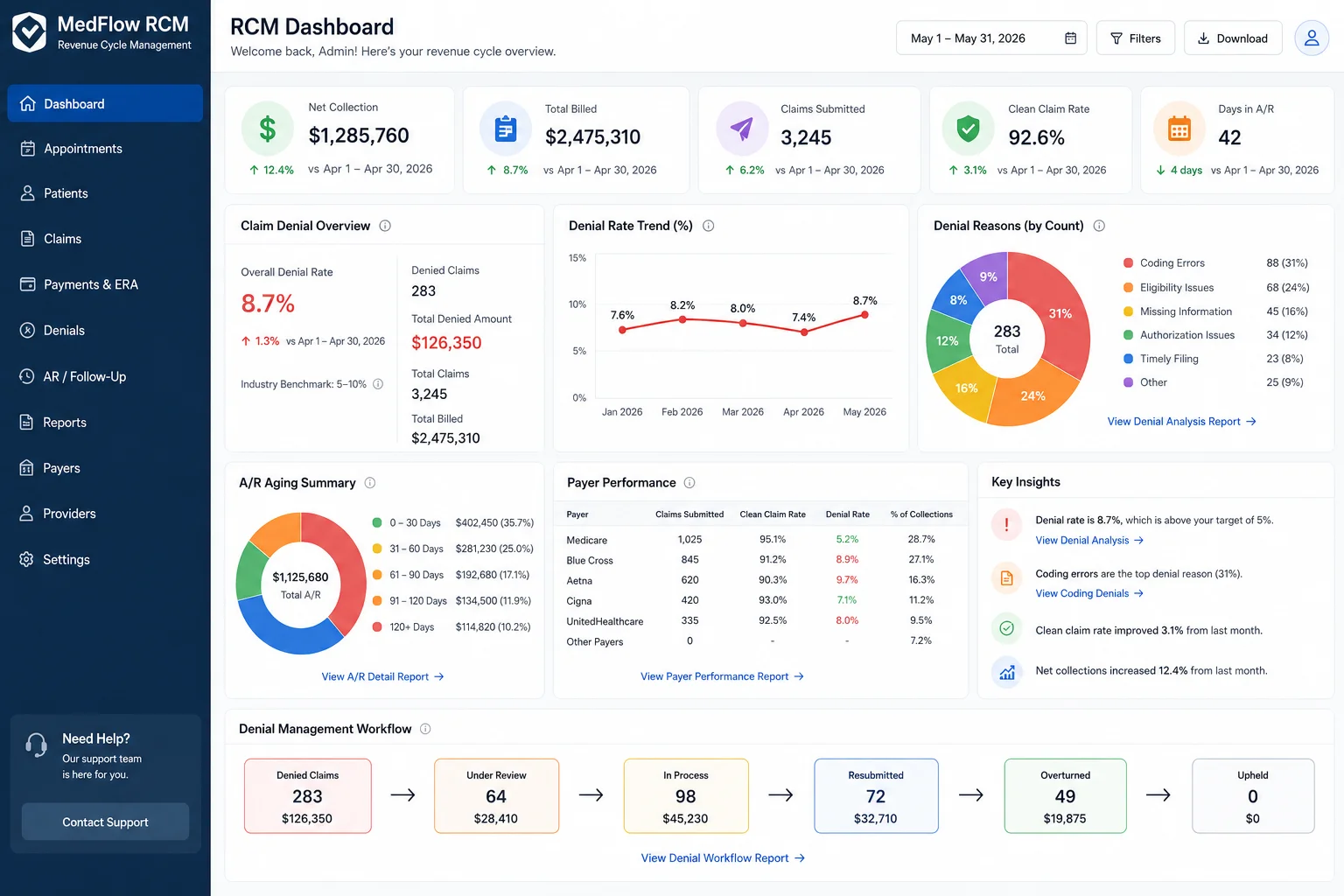The image size is (1344, 896).
Task: Select the In Process 98 workflow card
Action: pos(686,795)
